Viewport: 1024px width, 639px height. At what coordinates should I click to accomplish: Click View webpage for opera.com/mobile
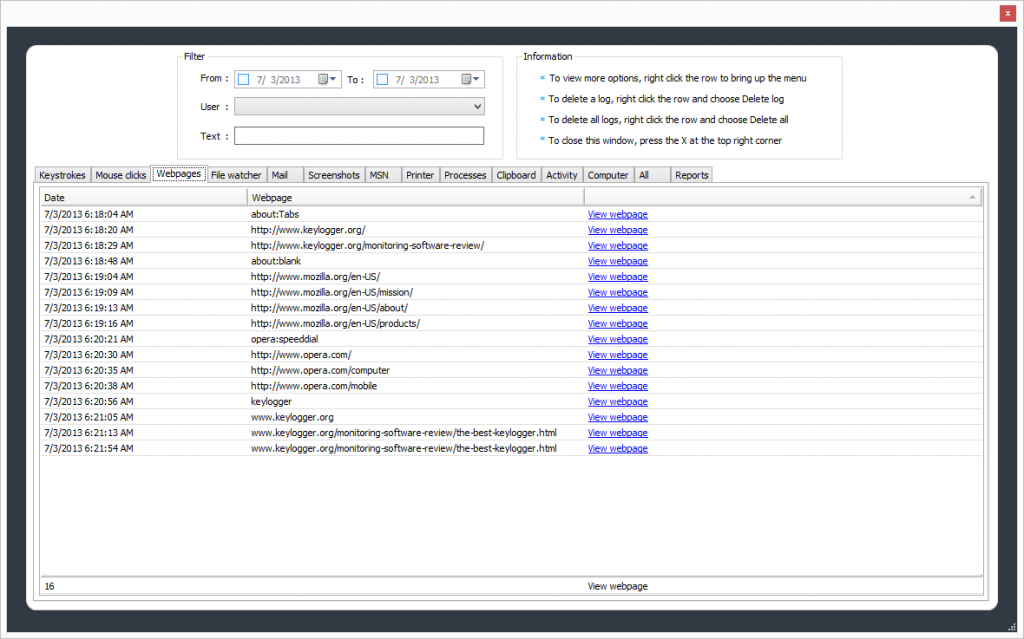point(617,386)
